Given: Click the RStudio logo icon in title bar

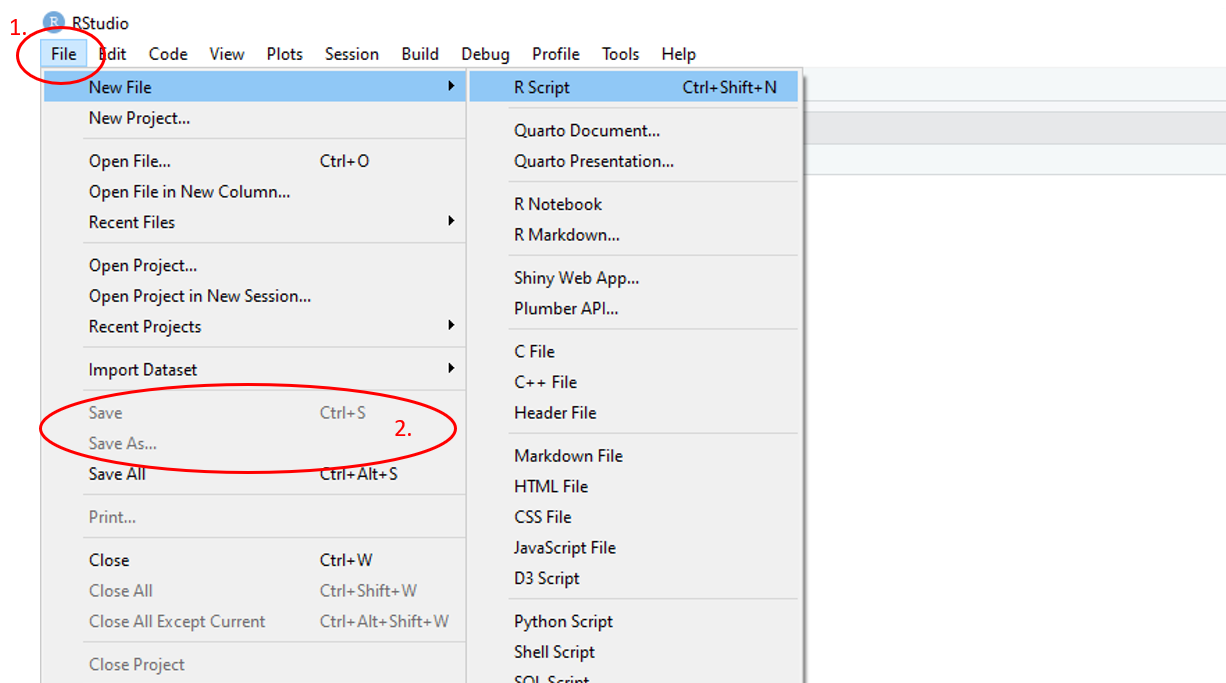Looking at the screenshot, I should click(53, 23).
